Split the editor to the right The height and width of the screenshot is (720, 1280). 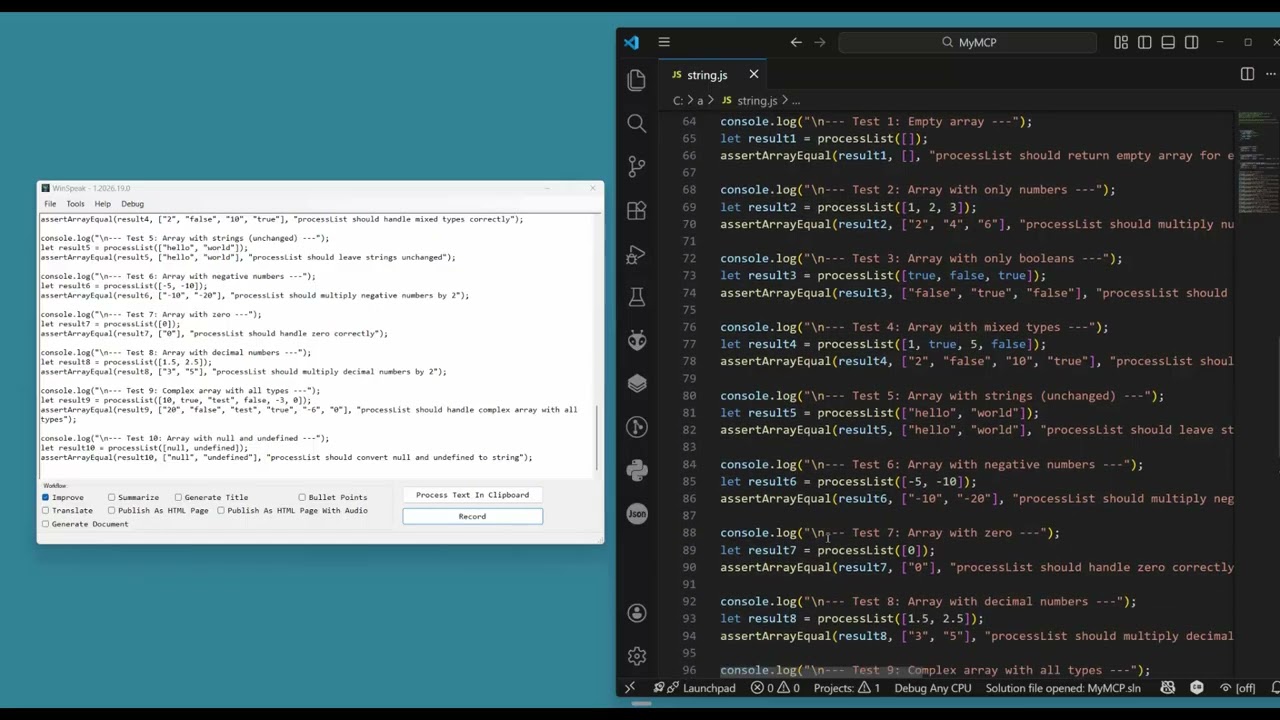[1247, 74]
